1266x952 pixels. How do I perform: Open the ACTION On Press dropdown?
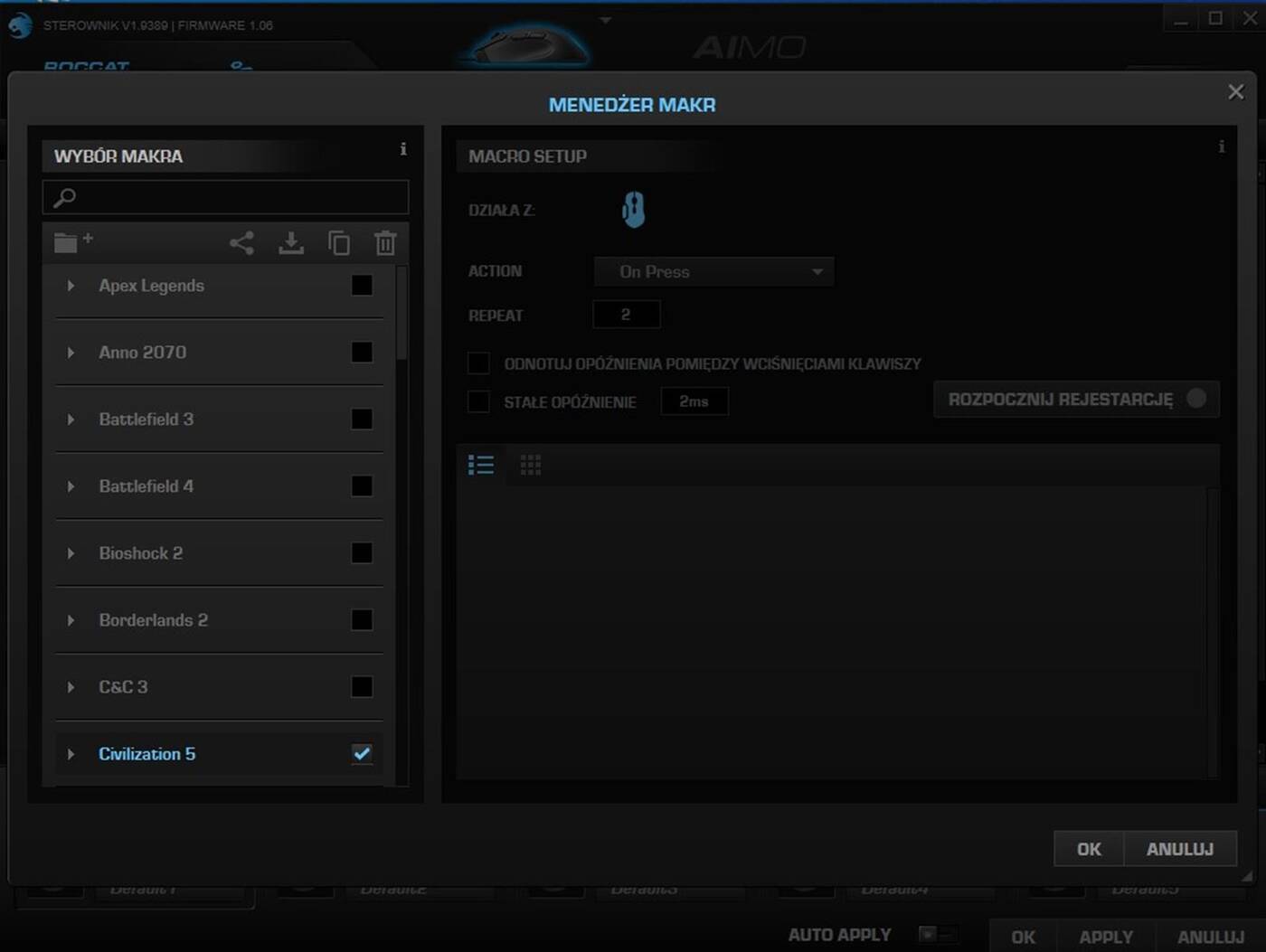pos(713,271)
